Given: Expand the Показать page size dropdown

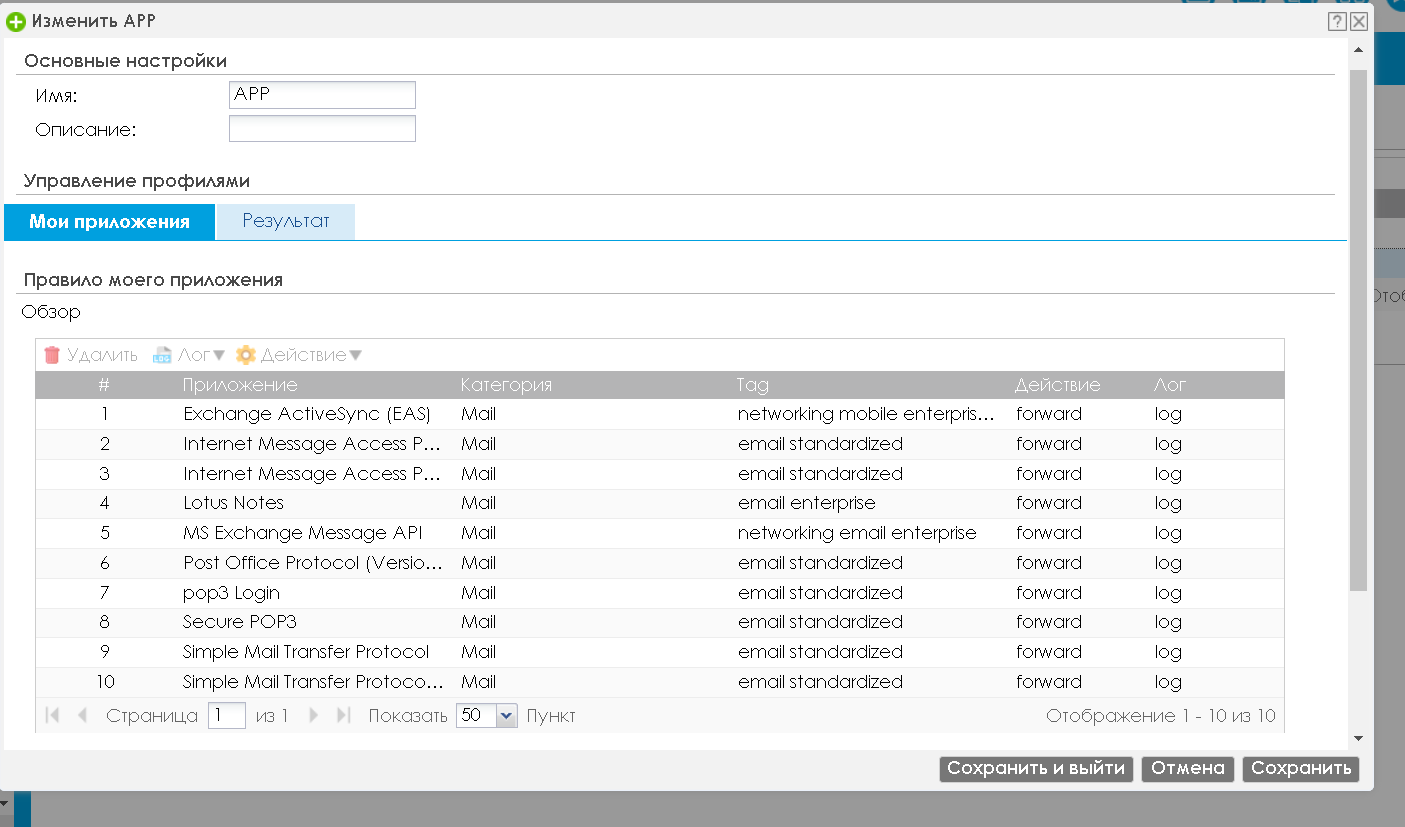Looking at the screenshot, I should 506,716.
